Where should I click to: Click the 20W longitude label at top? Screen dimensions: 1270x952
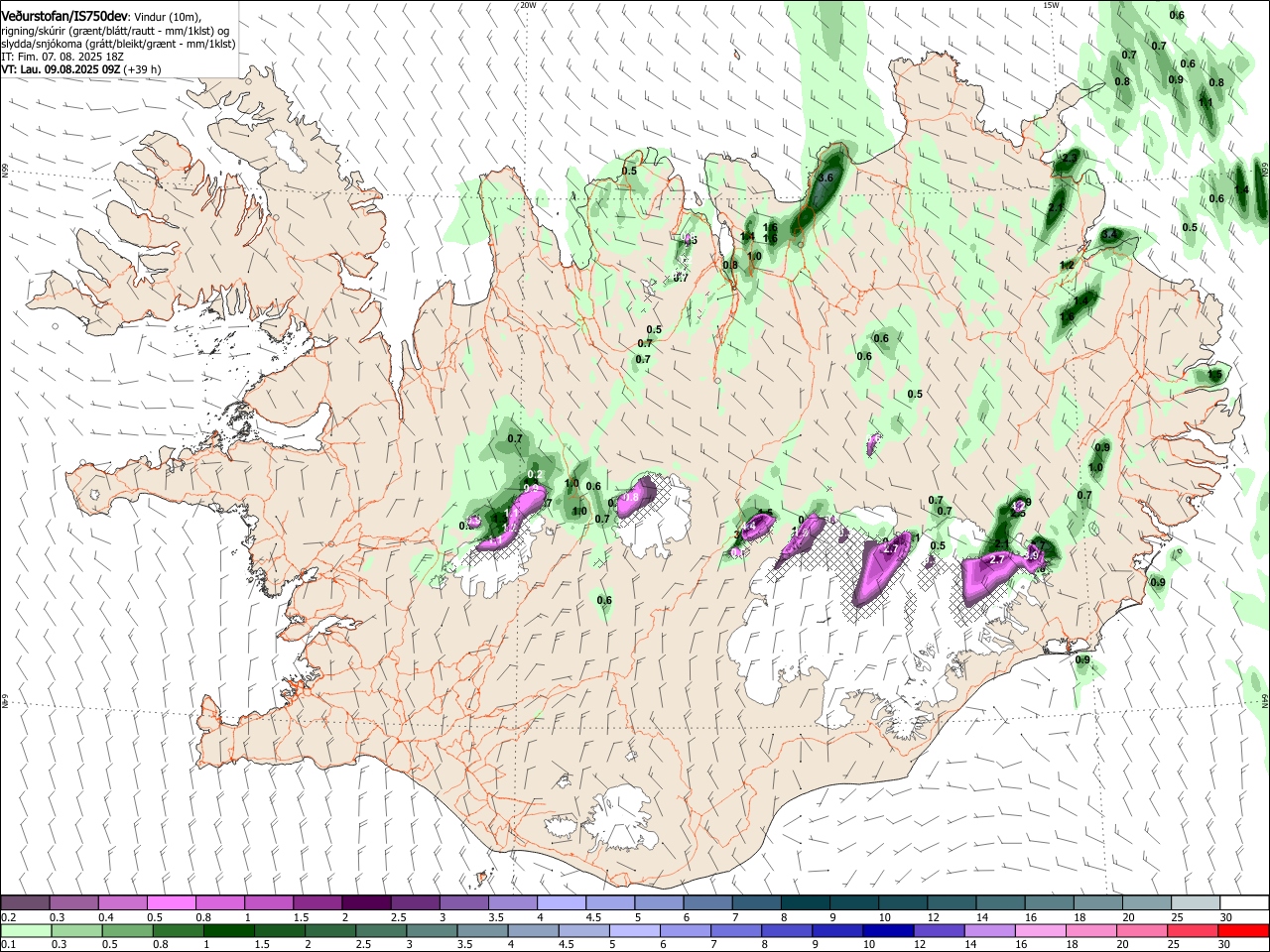pyautogui.click(x=528, y=5)
